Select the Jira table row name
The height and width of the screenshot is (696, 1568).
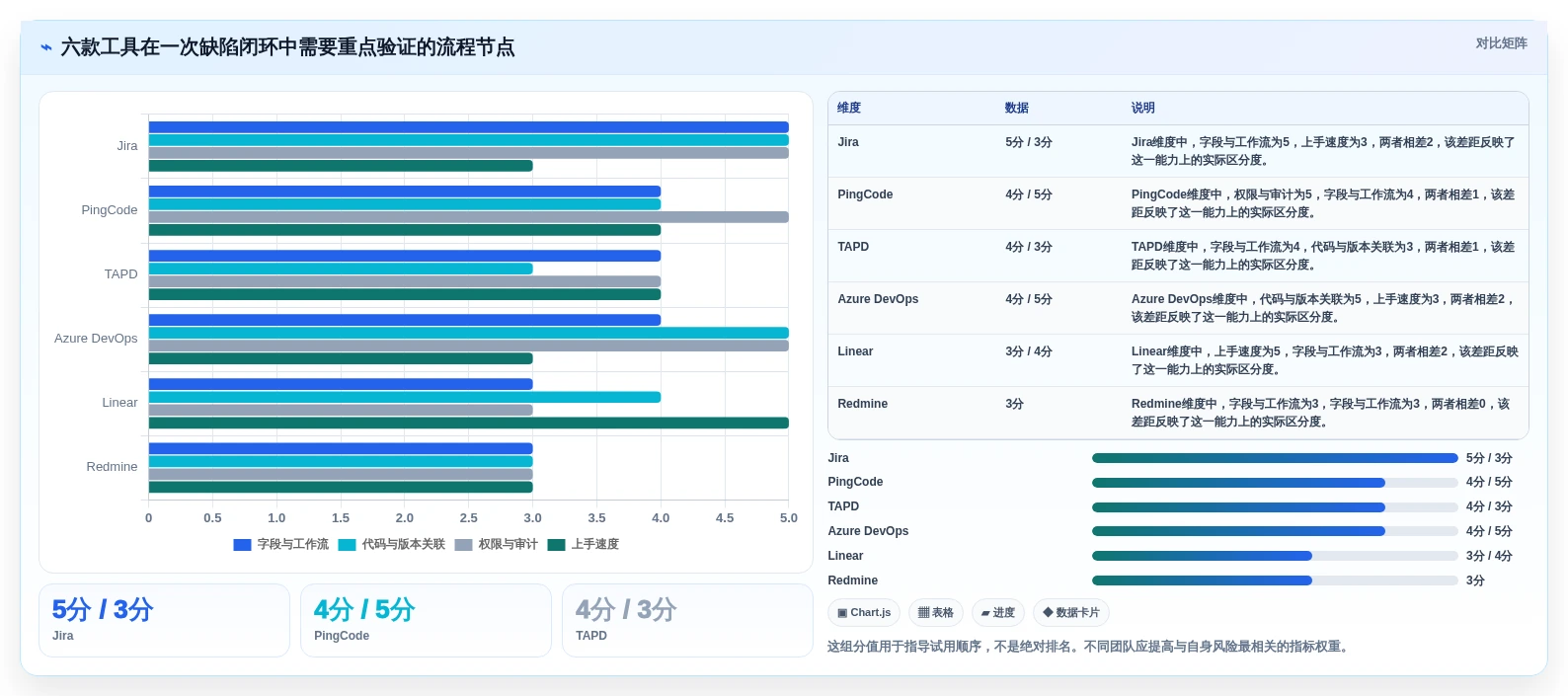coord(848,142)
